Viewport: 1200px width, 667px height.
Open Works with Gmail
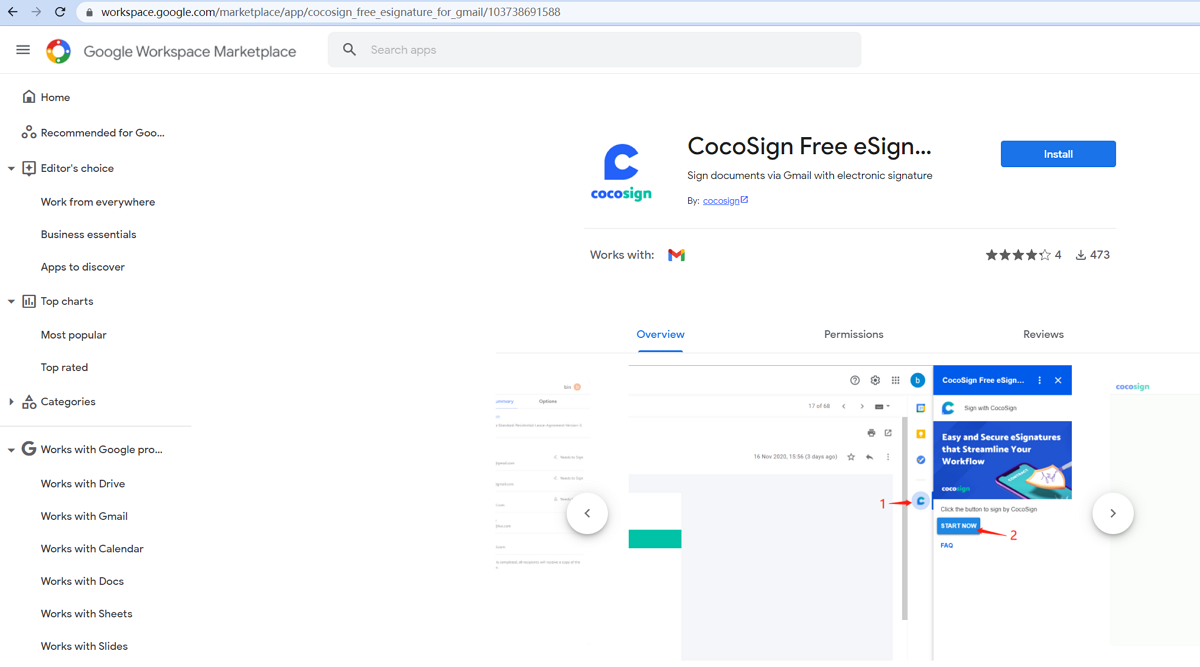tap(84, 516)
